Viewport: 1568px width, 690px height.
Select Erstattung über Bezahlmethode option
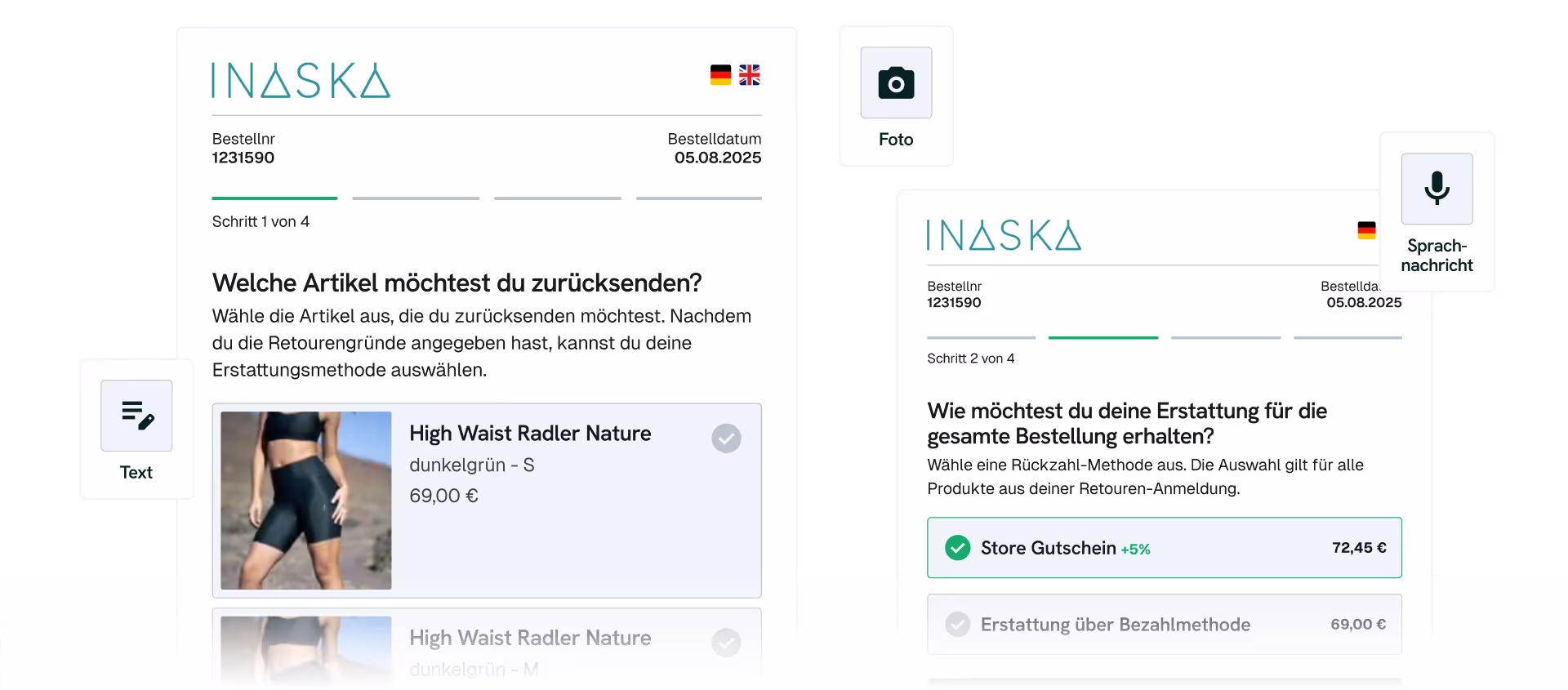(1165, 624)
